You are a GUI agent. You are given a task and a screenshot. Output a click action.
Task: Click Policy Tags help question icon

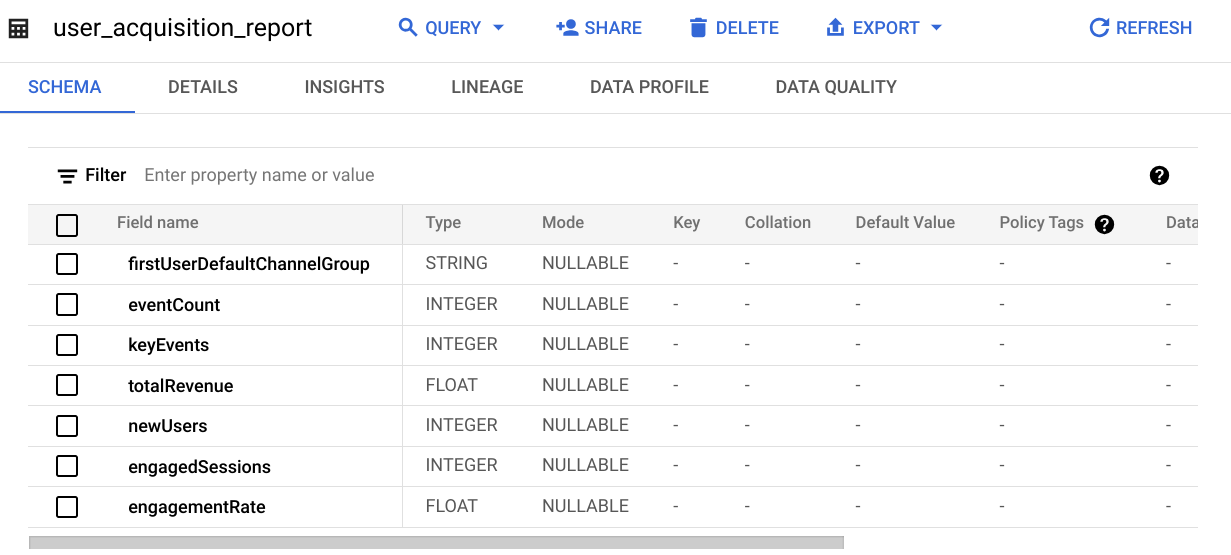coord(1104,224)
